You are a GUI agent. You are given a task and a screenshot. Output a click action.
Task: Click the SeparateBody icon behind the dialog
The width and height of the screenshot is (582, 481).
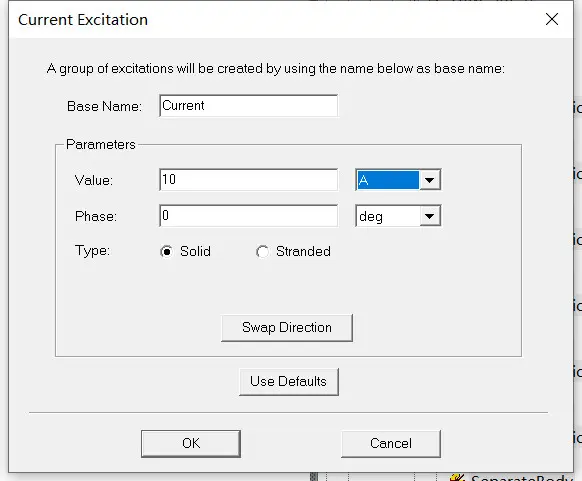coord(457,477)
